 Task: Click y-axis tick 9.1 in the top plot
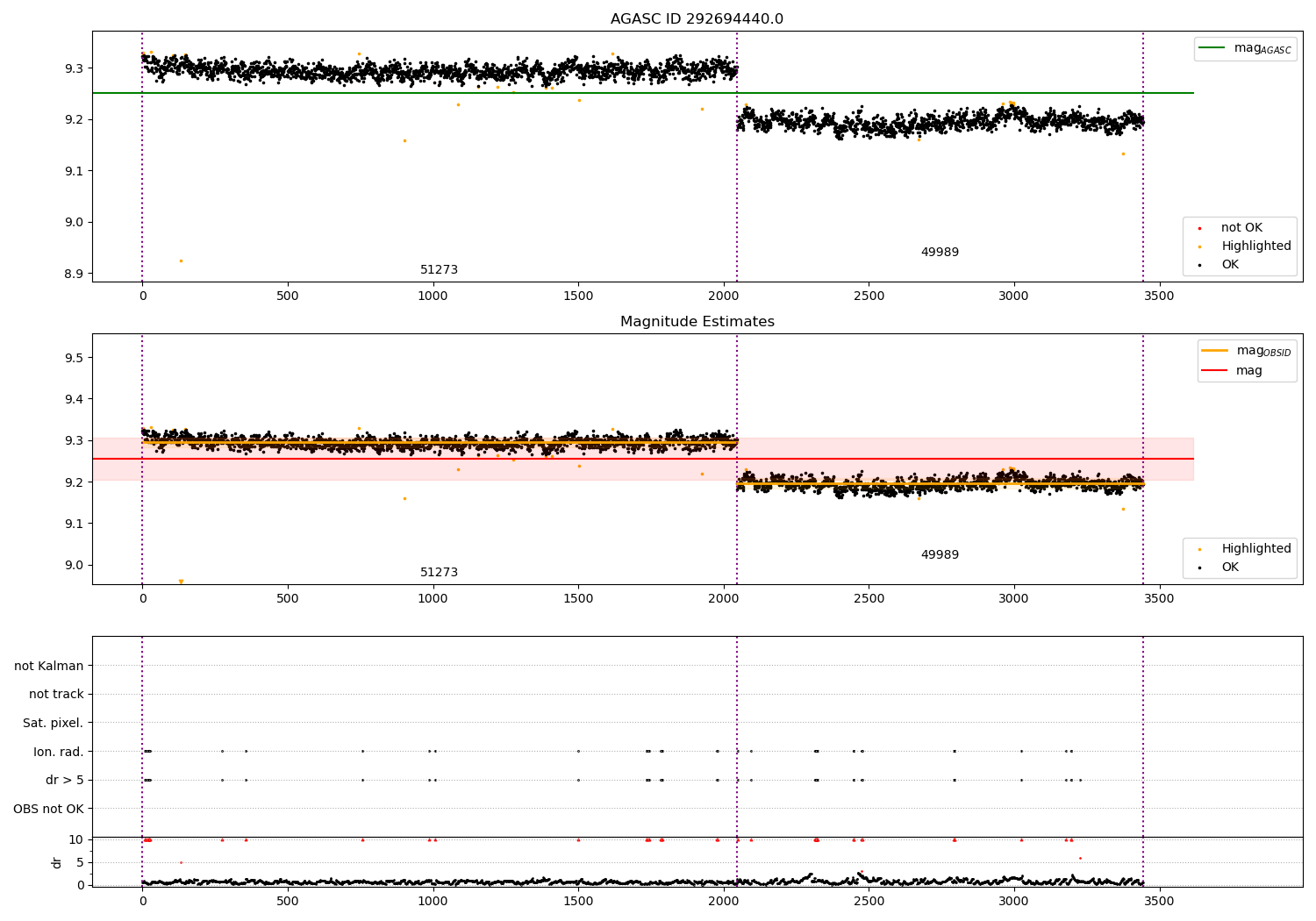[x=72, y=171]
